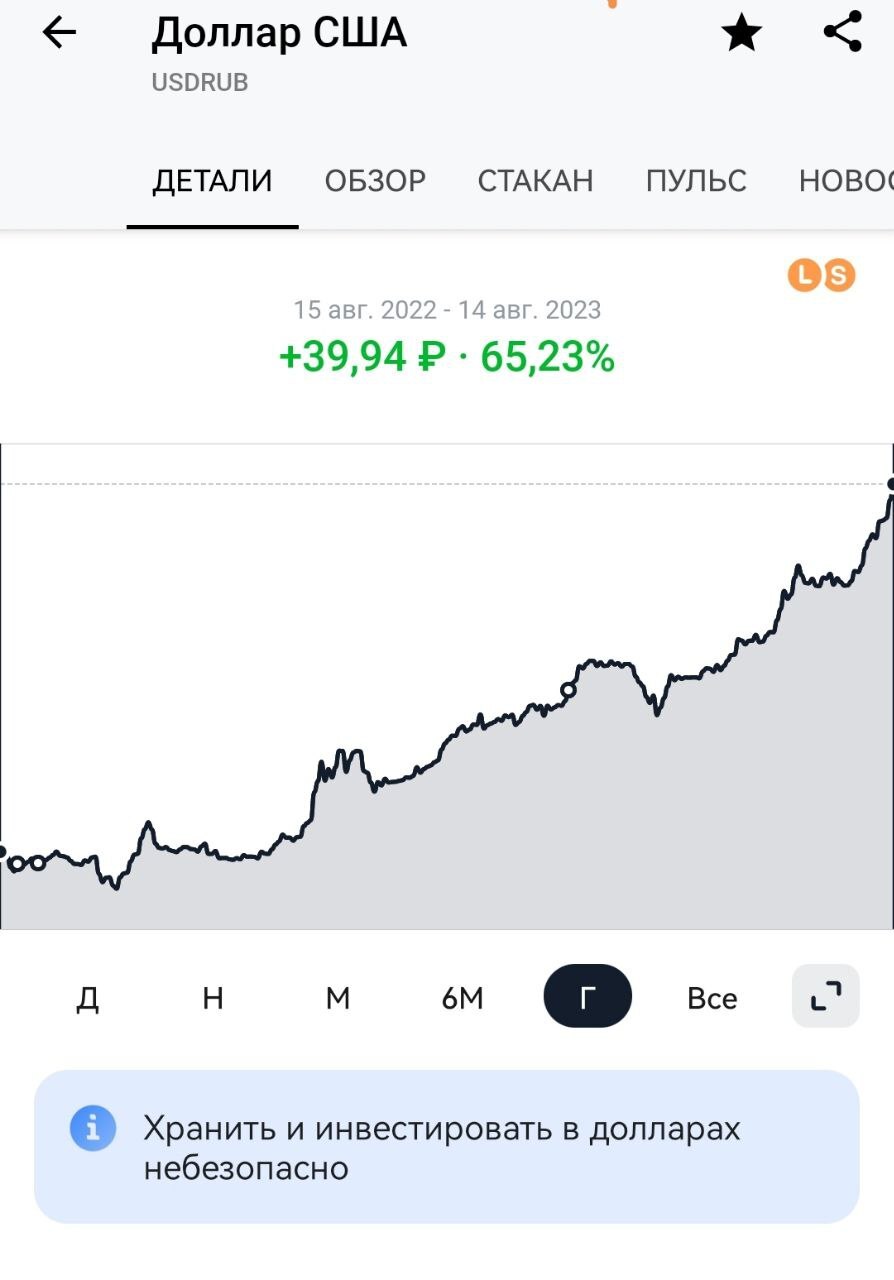The height and width of the screenshot is (1280, 894).
Task: Tap the chart's final price point
Action: (x=891, y=484)
